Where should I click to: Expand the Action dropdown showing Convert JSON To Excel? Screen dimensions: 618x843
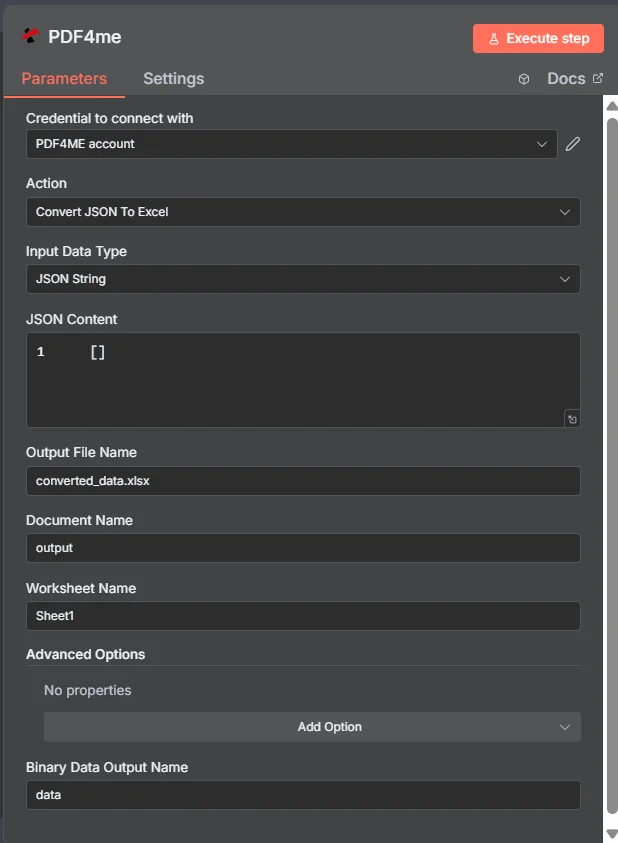point(303,212)
